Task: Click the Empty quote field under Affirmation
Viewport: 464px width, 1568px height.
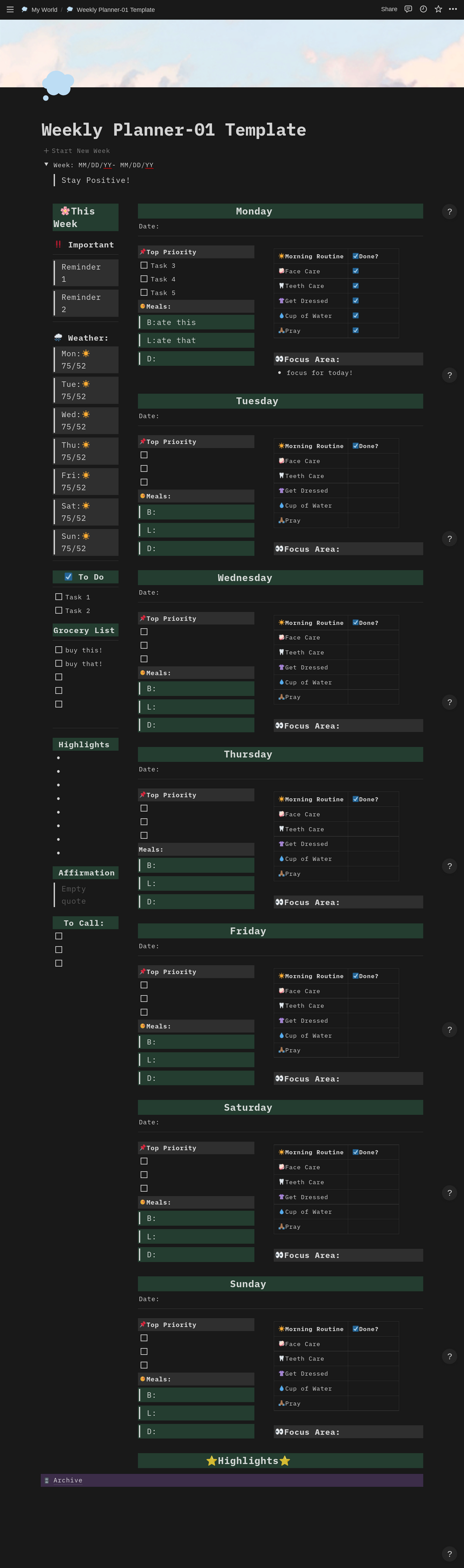Action: (74, 895)
